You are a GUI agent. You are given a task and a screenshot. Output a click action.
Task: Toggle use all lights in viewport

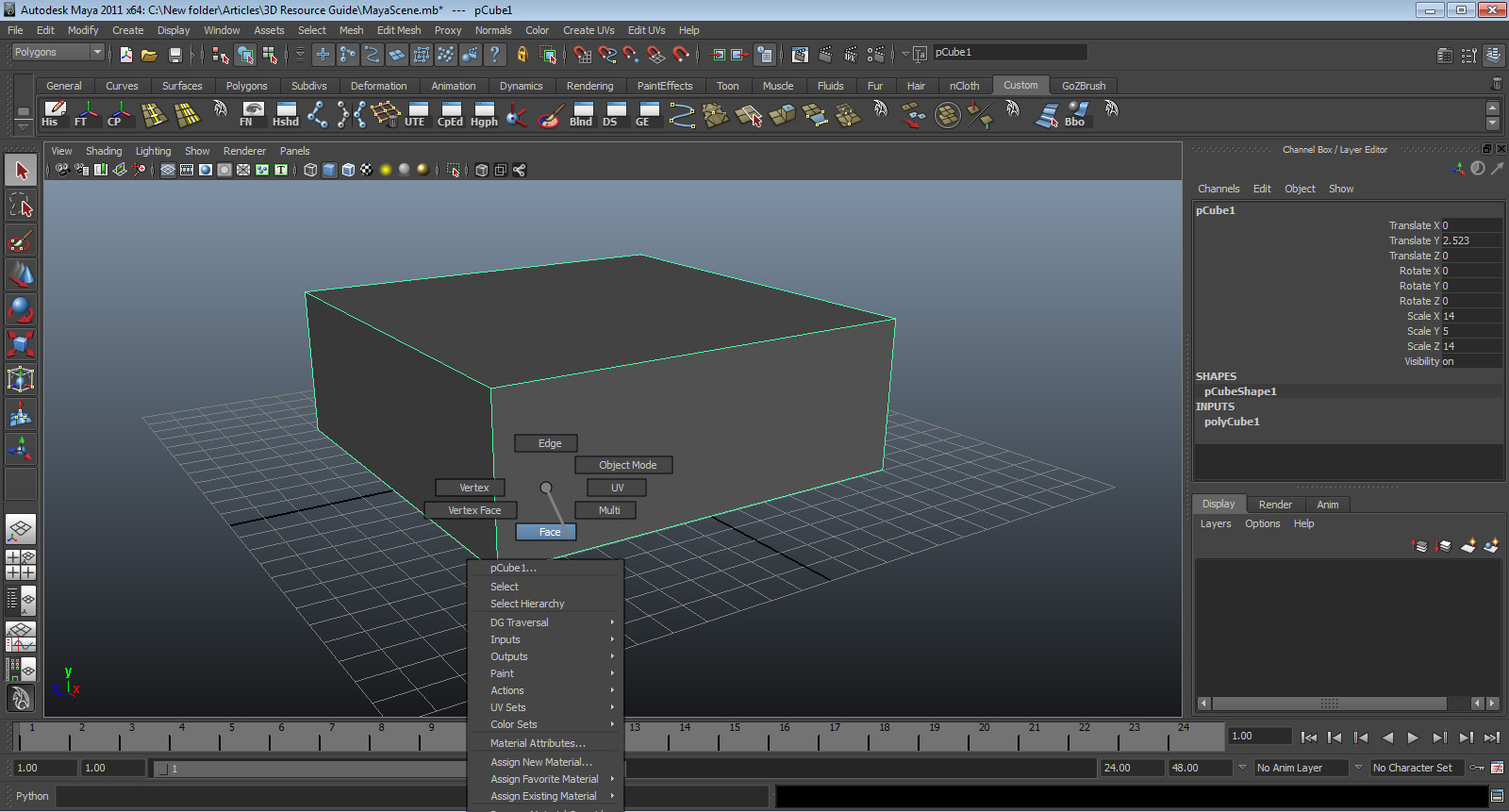(386, 170)
